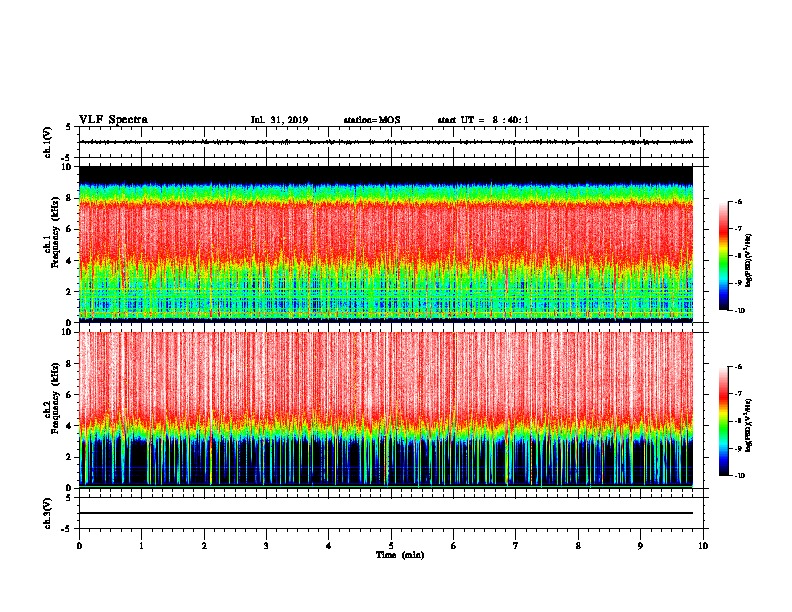Click the "start UT = 8:40:1" header text
Viewport: 792px width, 612px height.
483,120
